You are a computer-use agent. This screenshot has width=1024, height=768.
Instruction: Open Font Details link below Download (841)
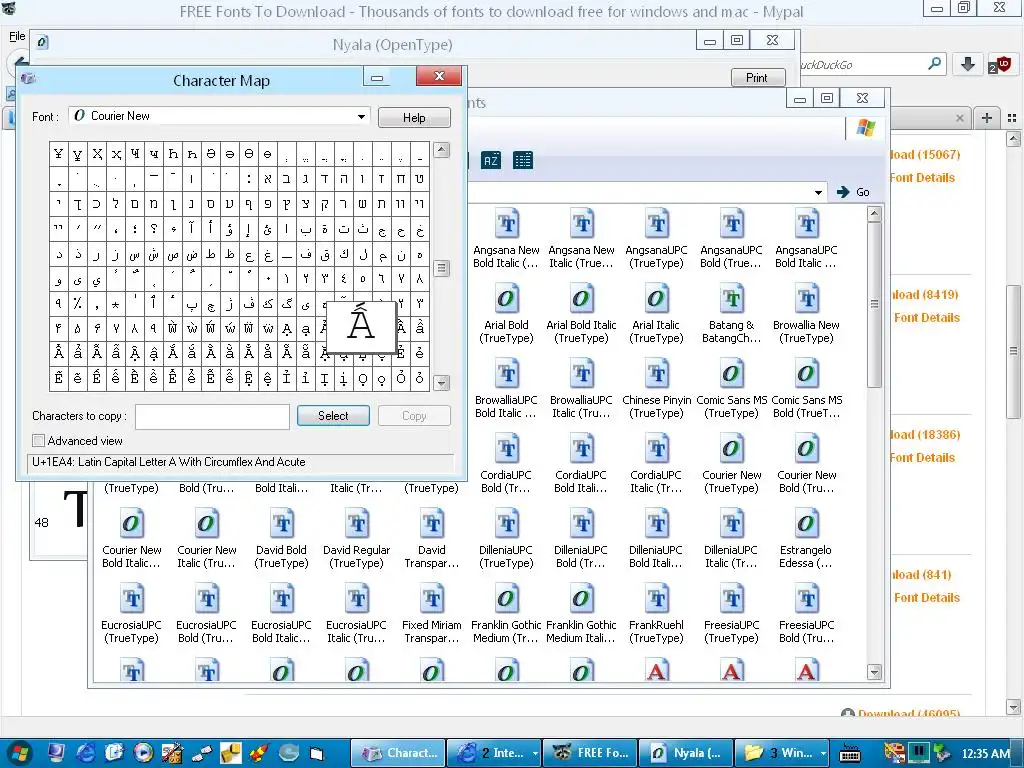click(x=927, y=598)
